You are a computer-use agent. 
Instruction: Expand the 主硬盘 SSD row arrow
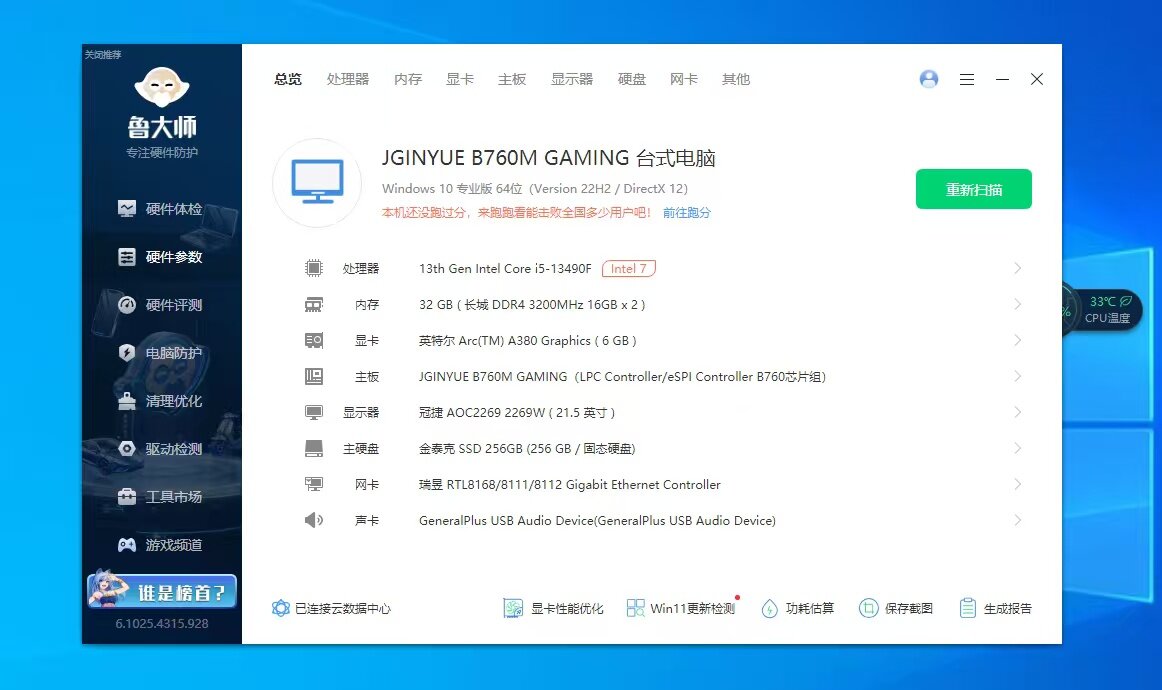click(1018, 448)
